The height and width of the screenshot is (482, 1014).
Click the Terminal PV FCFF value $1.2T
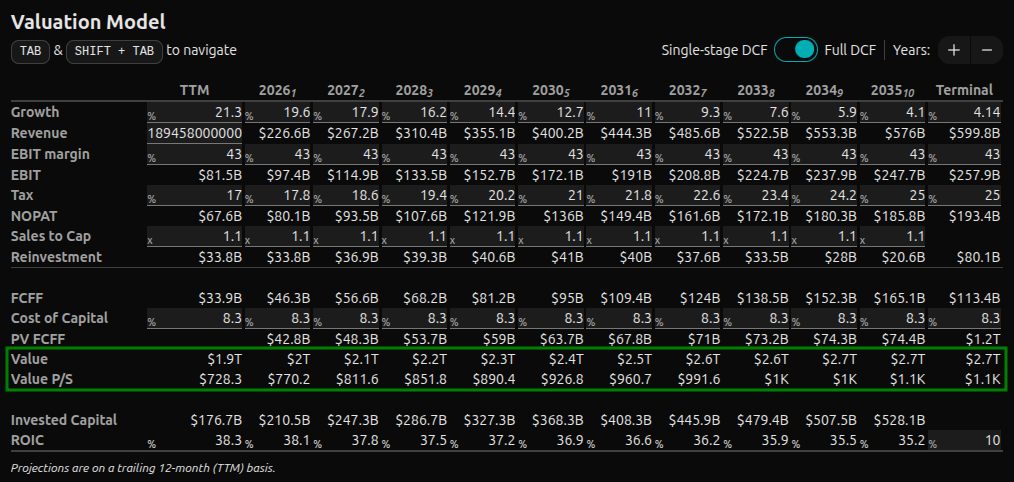coord(985,338)
